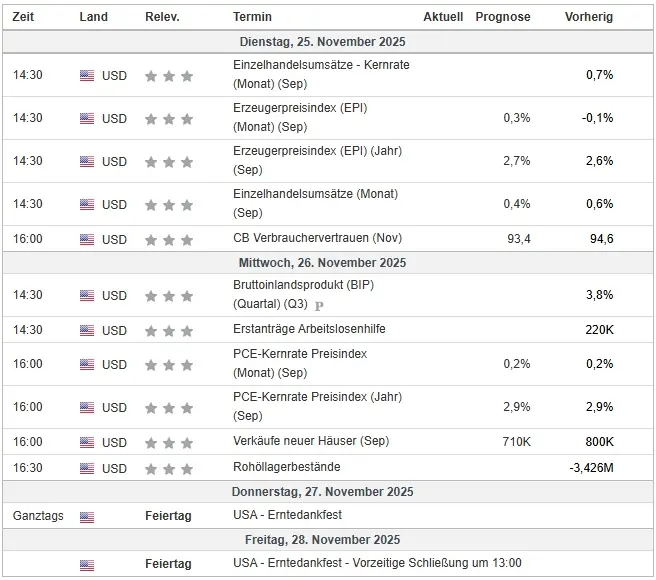Viewport: 656px width, 580px height.
Task: Click the US flag in the Verkäufe neuer Häuser row
Action: [x=87, y=442]
